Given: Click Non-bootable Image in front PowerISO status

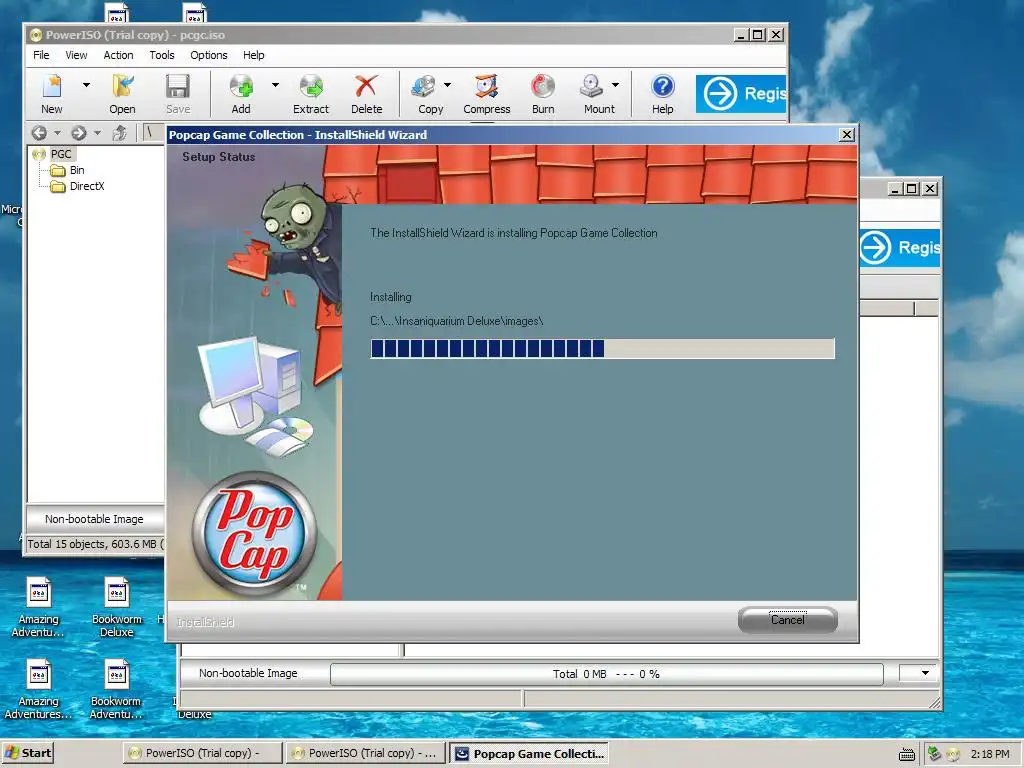Looking at the screenshot, I should click(94, 519).
